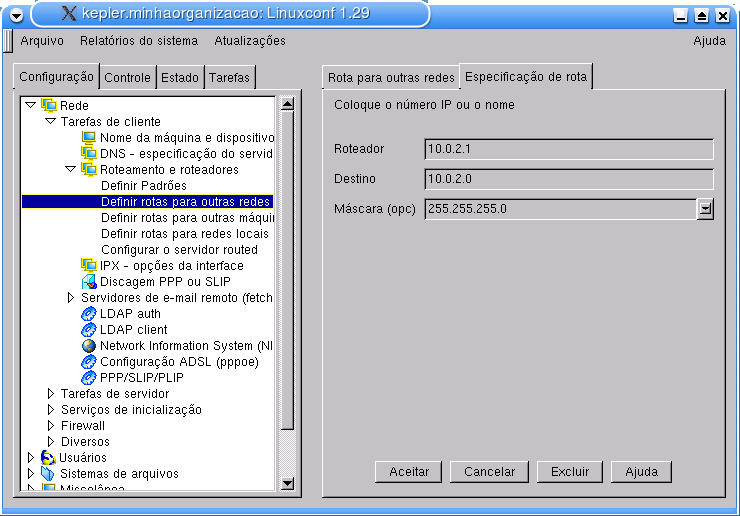Open the Relatórios do sistema menu
Screen dimensions: 740x516
[x=139, y=41]
